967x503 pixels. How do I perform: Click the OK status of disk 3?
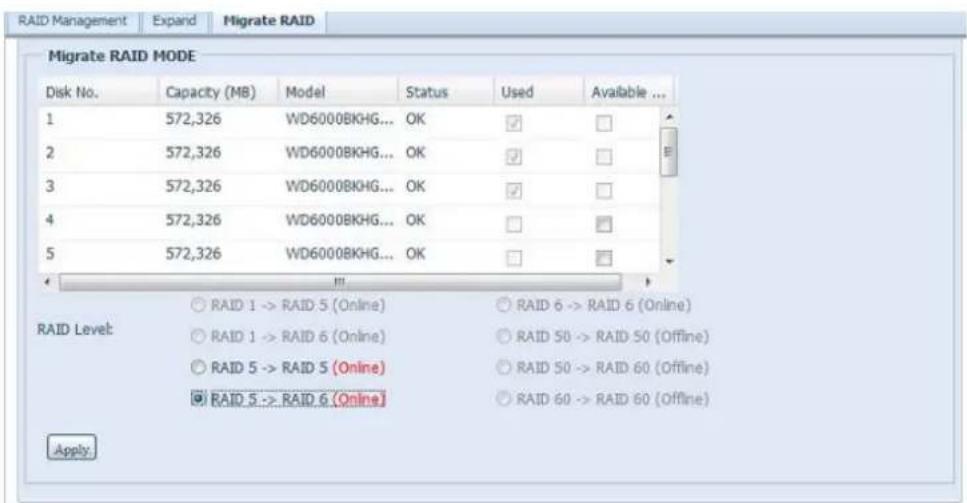(416, 186)
